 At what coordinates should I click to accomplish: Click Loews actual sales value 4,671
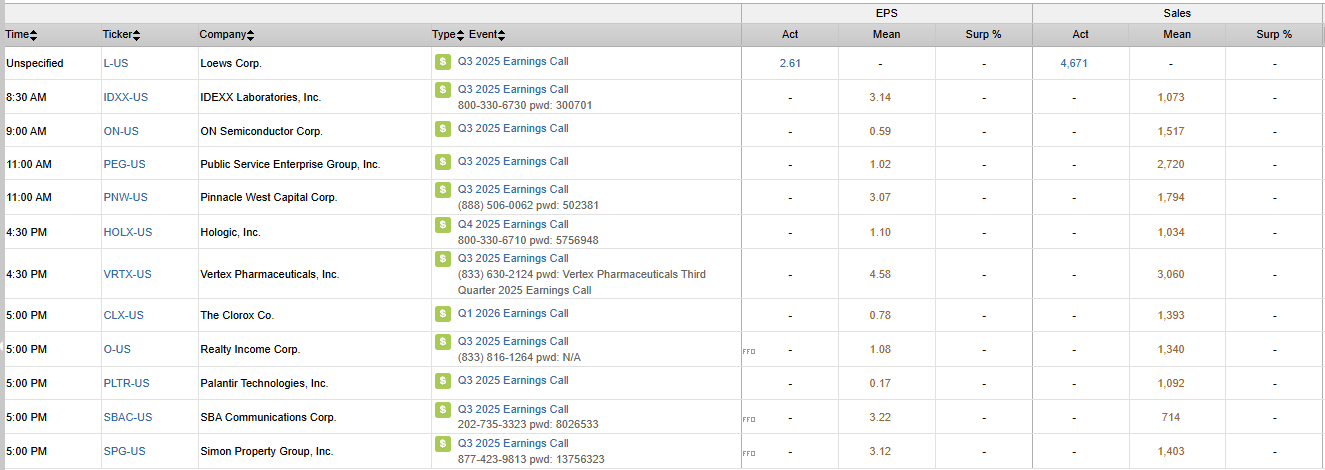pyautogui.click(x=1074, y=63)
